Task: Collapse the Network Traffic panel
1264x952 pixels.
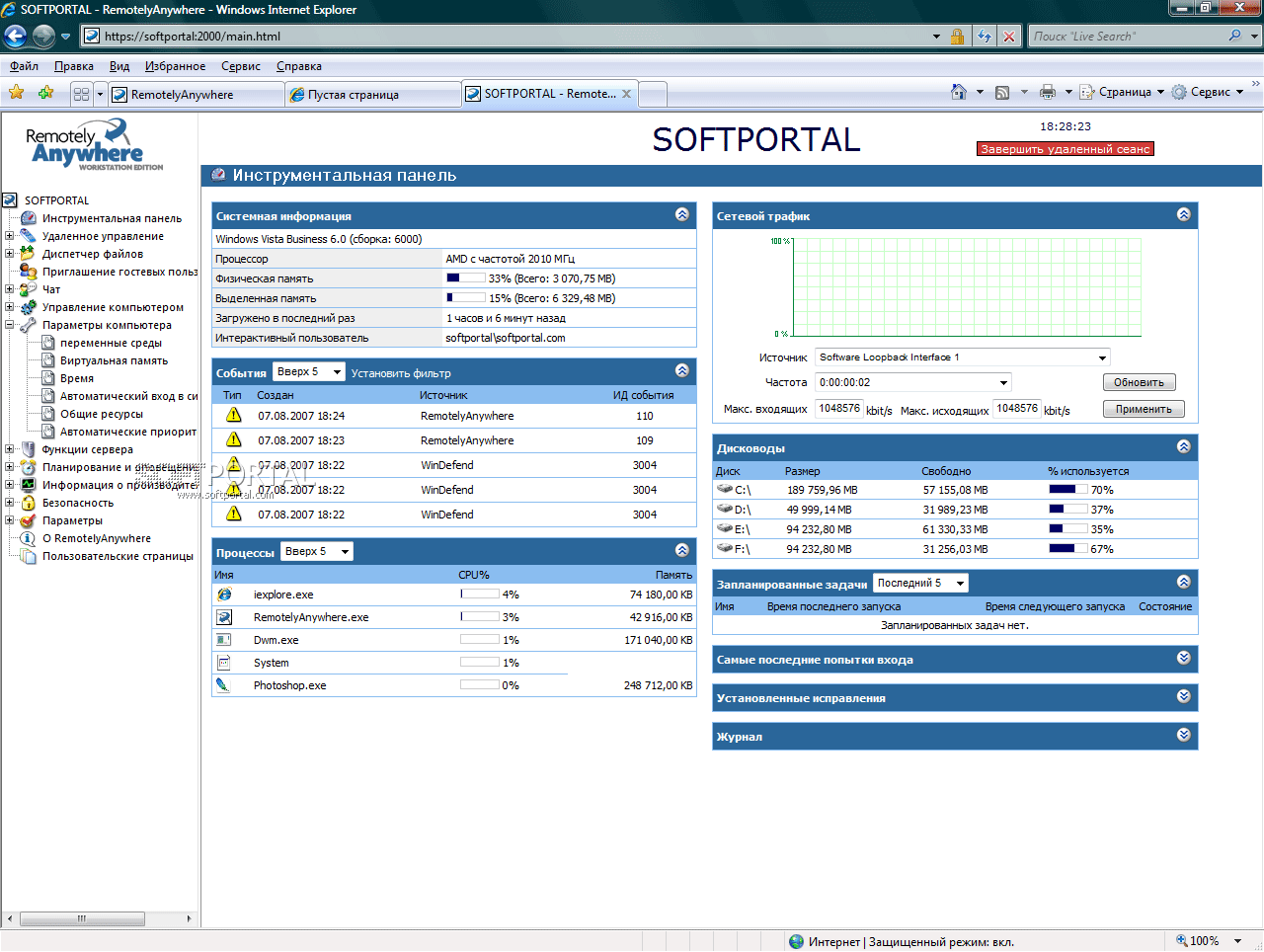Action: (x=1183, y=214)
